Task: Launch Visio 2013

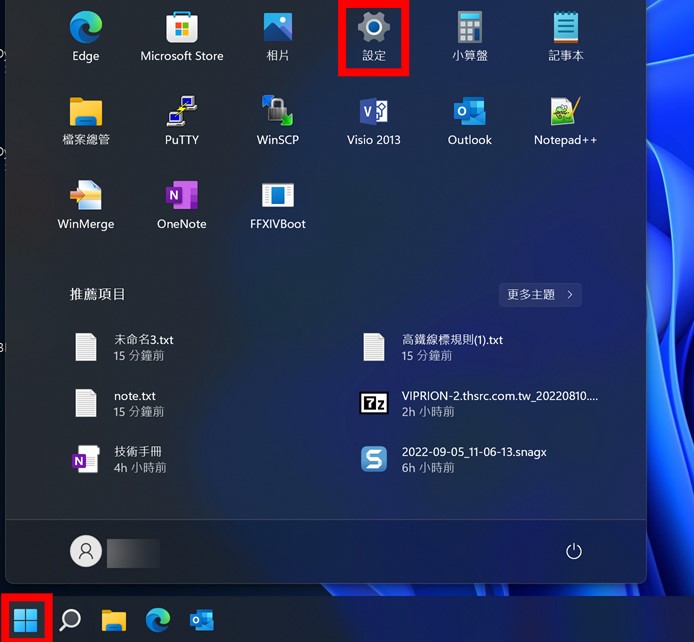Action: click(x=373, y=120)
